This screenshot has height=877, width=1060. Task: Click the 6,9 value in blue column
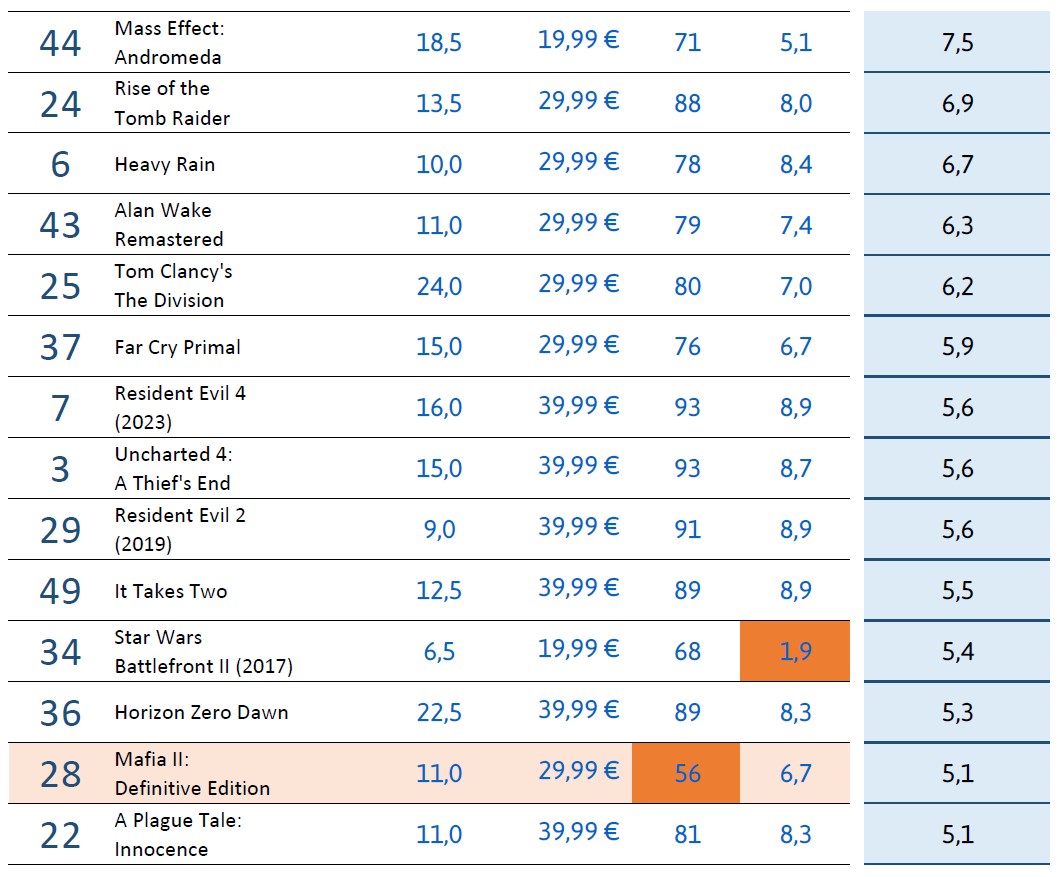click(957, 104)
